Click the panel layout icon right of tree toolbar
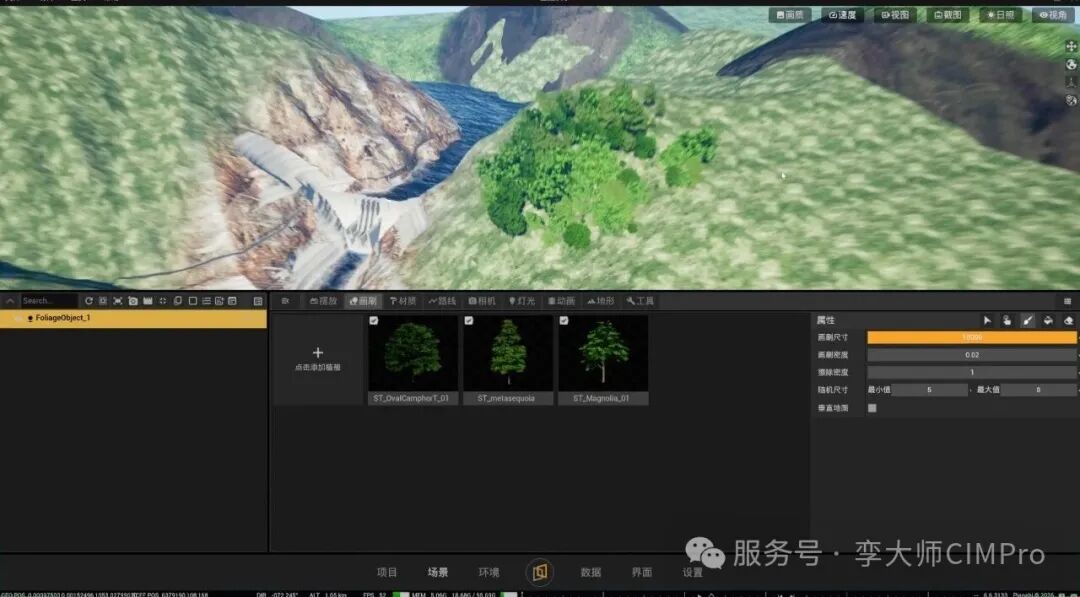Screen dimensions: 1080x597 258,301
